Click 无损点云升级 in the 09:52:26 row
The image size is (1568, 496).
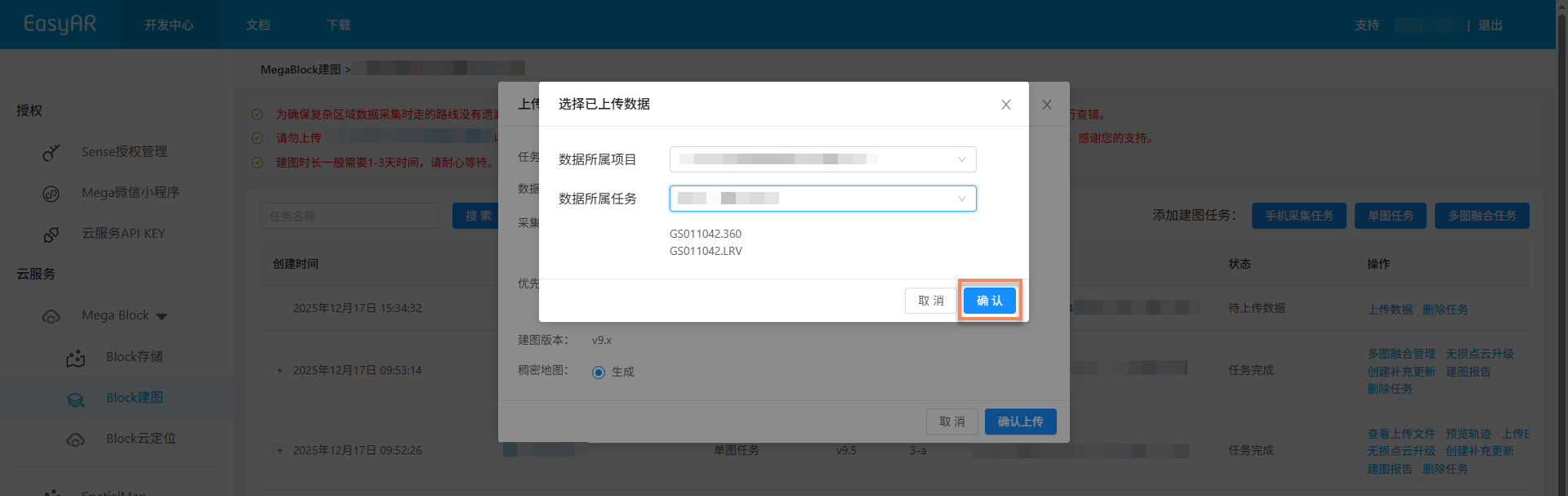1401,451
